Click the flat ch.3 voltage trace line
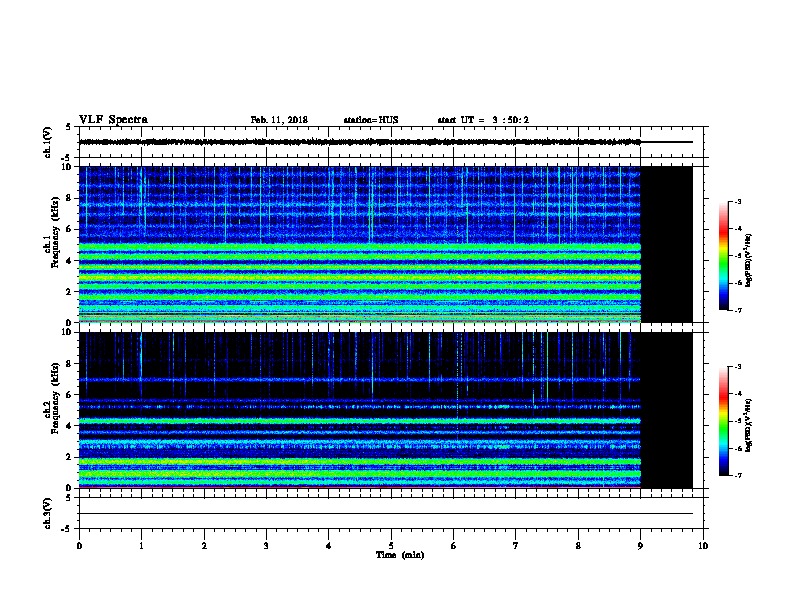 [x=386, y=514]
